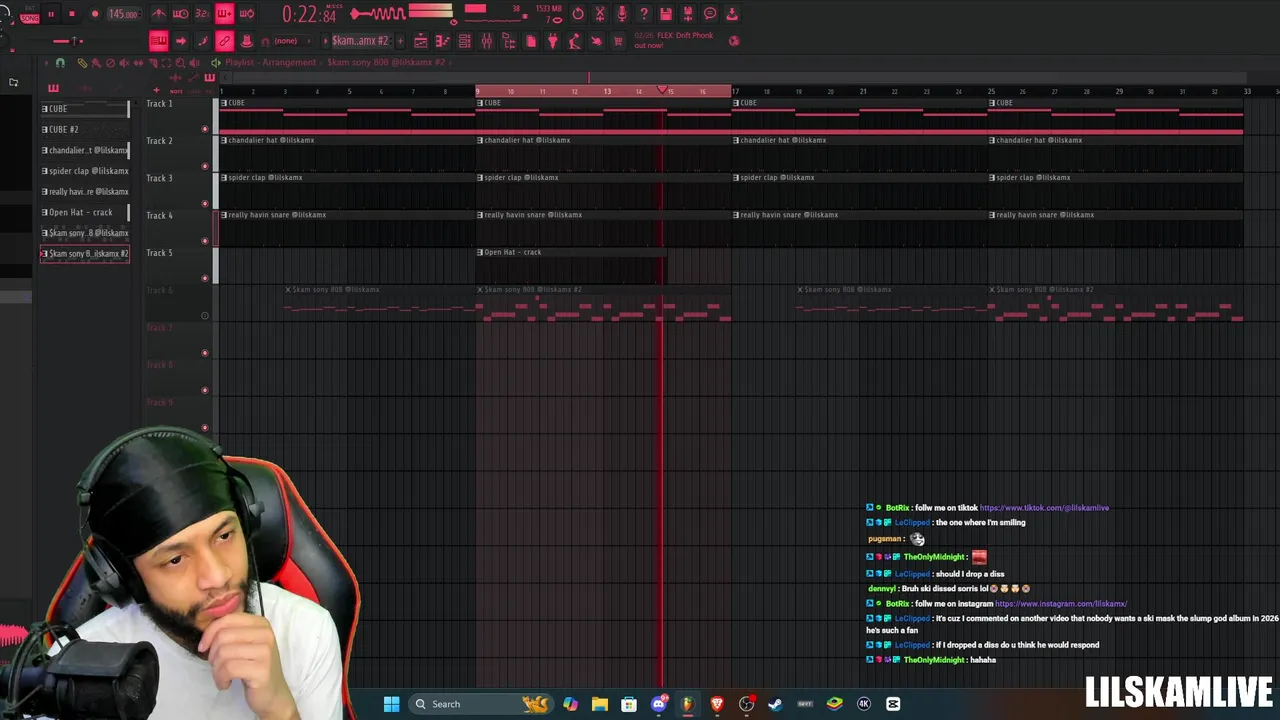Screen dimensions: 1280x720
Task: Open the $kam..amx #2 pattern selector
Action: pyautogui.click(x=360, y=41)
